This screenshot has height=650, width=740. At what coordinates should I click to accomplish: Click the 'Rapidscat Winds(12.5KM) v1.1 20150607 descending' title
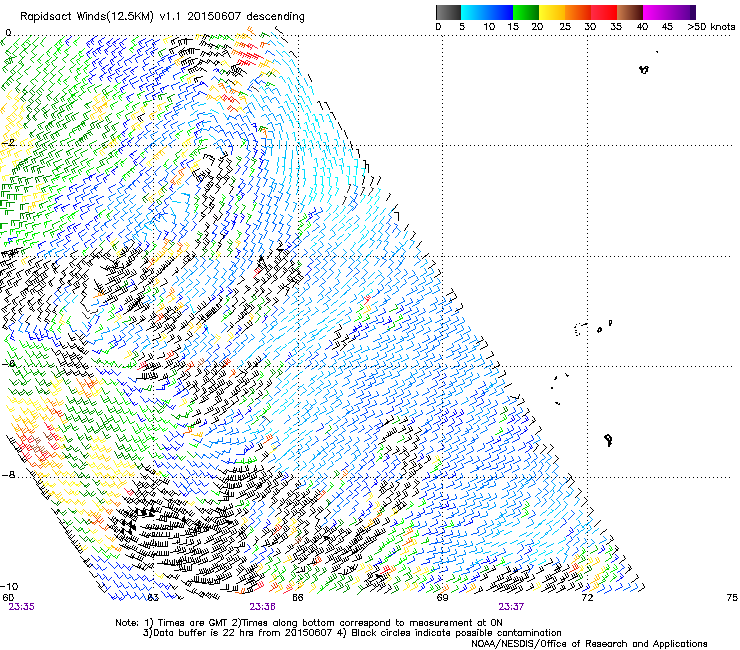click(x=162, y=17)
